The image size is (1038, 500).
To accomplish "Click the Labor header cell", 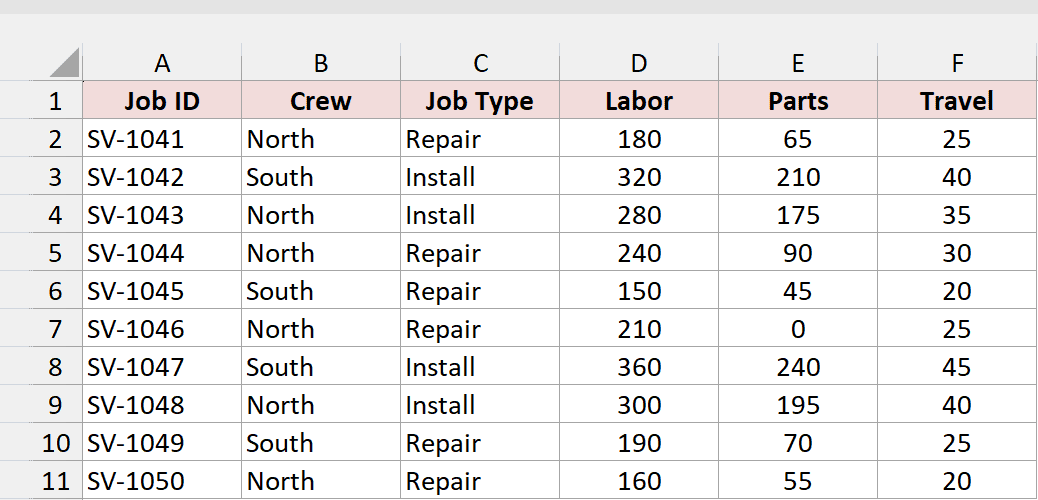I will [639, 101].
